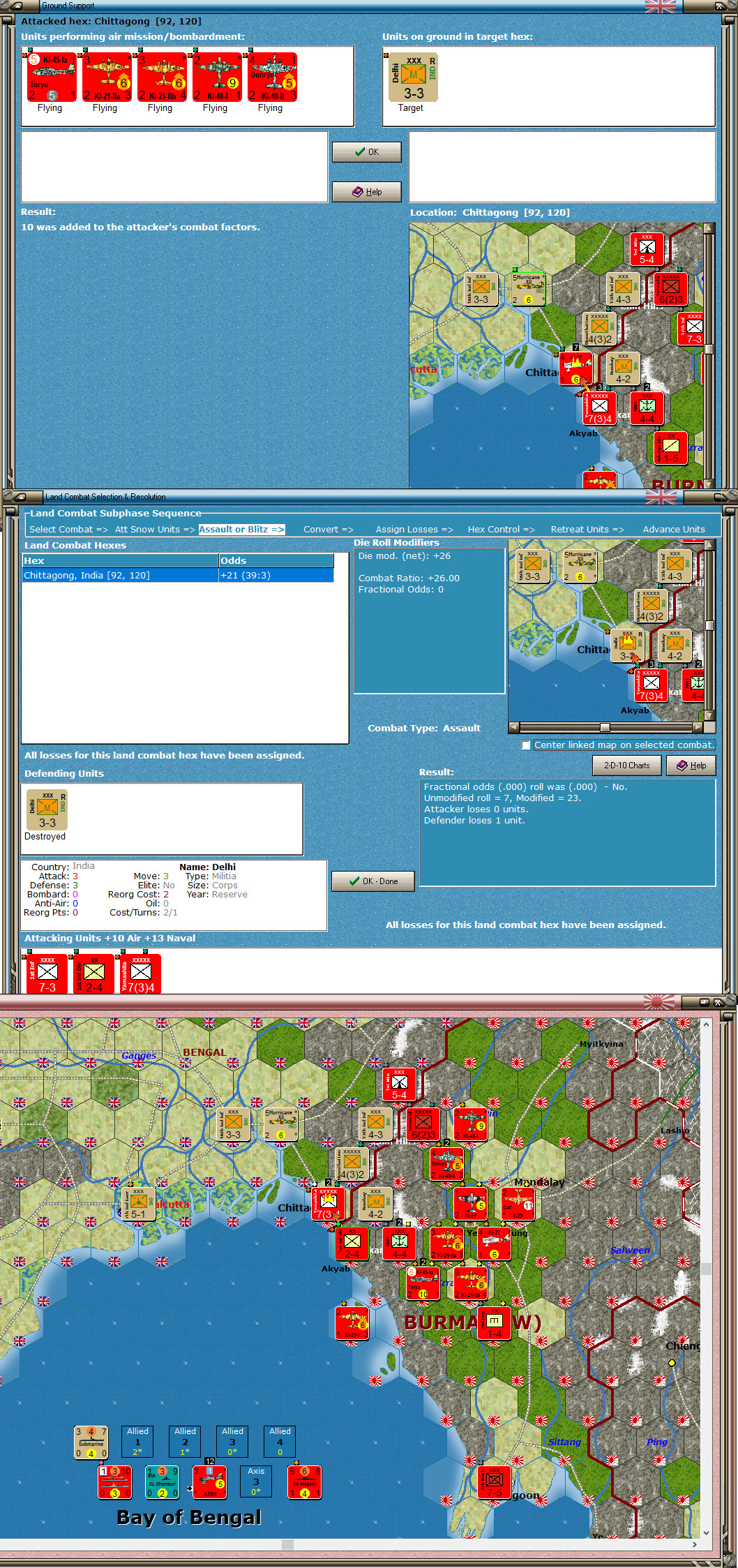Select the 1-4 division in Burma on main map

(494, 1322)
